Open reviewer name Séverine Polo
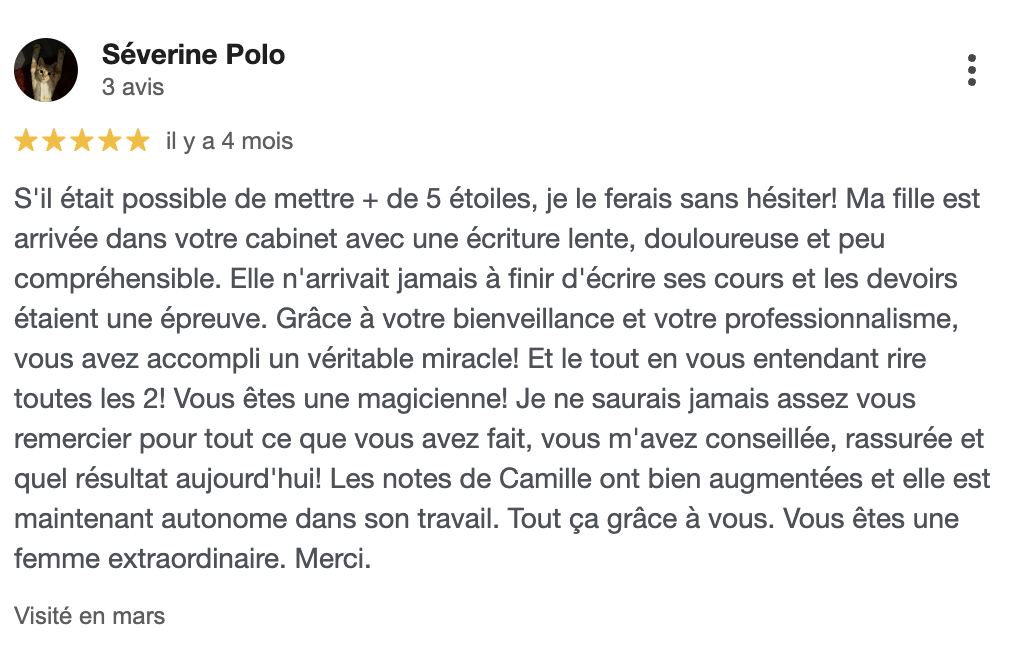Image resolution: width=1018 pixels, height=656 pixels. coord(193,55)
